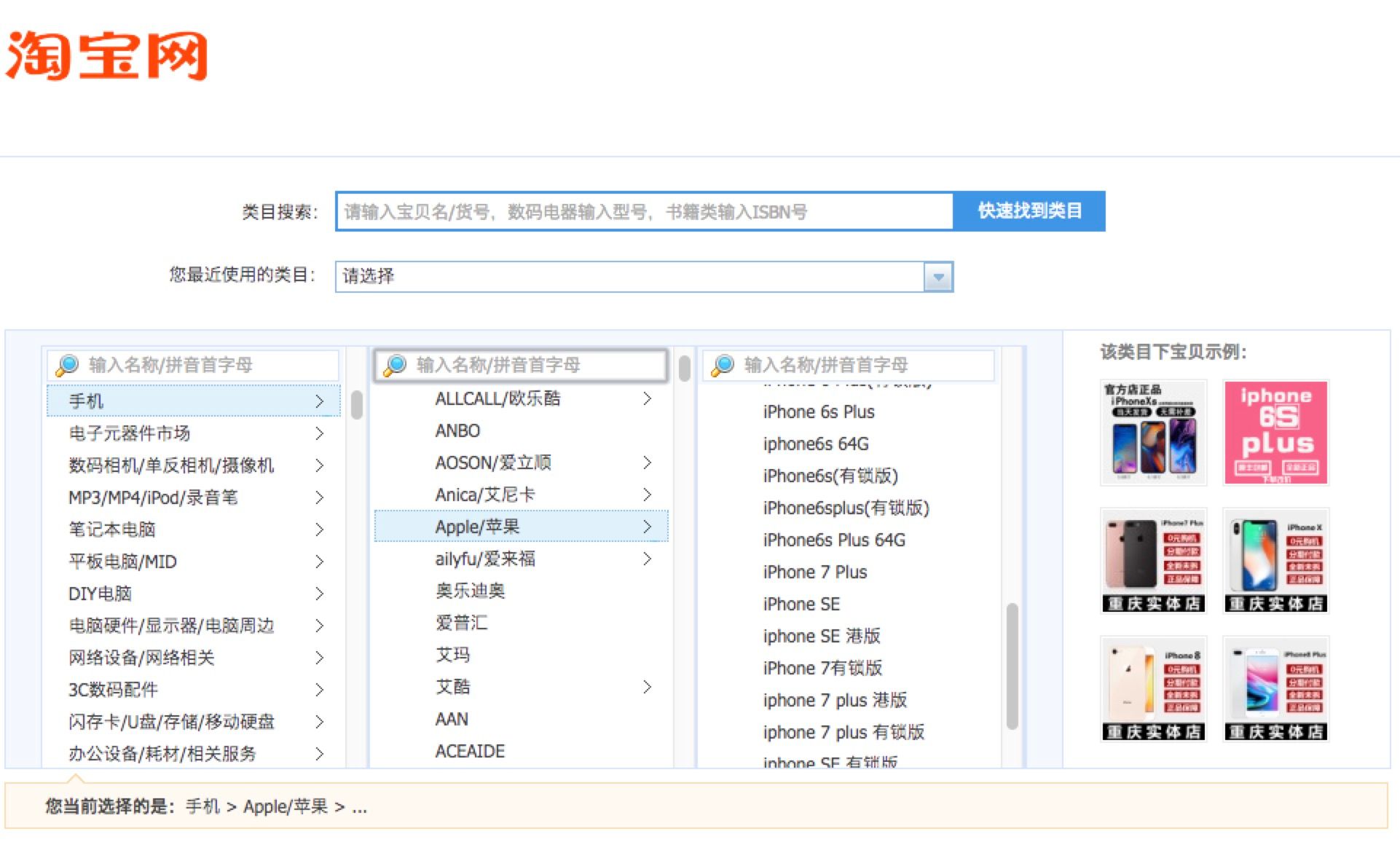Select 办公设备/耗材/相关服务 category
Screen dimensions: 1400x842
pyautogui.click(x=194, y=754)
